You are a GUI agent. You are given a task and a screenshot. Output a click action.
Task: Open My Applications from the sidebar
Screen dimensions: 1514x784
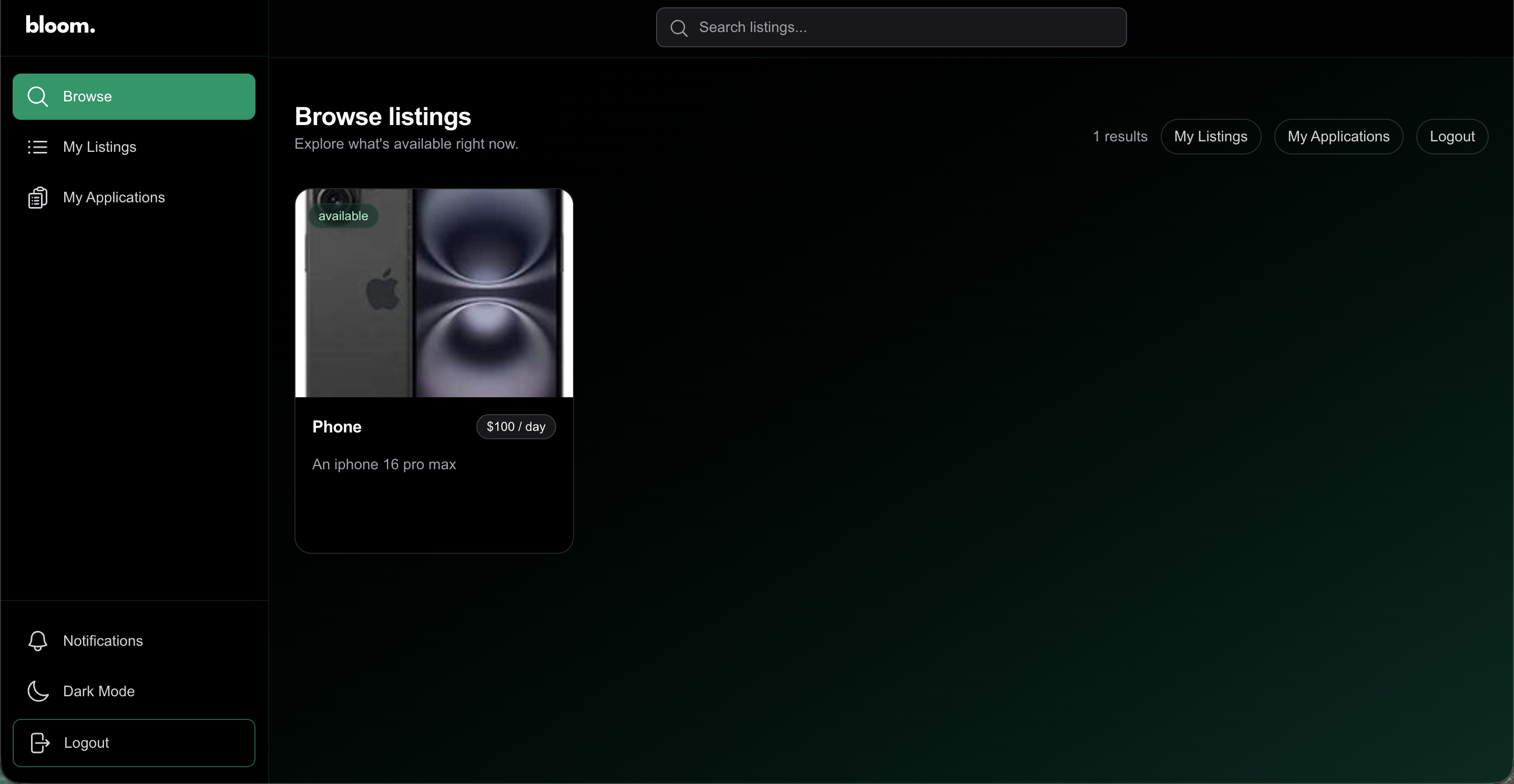point(114,198)
